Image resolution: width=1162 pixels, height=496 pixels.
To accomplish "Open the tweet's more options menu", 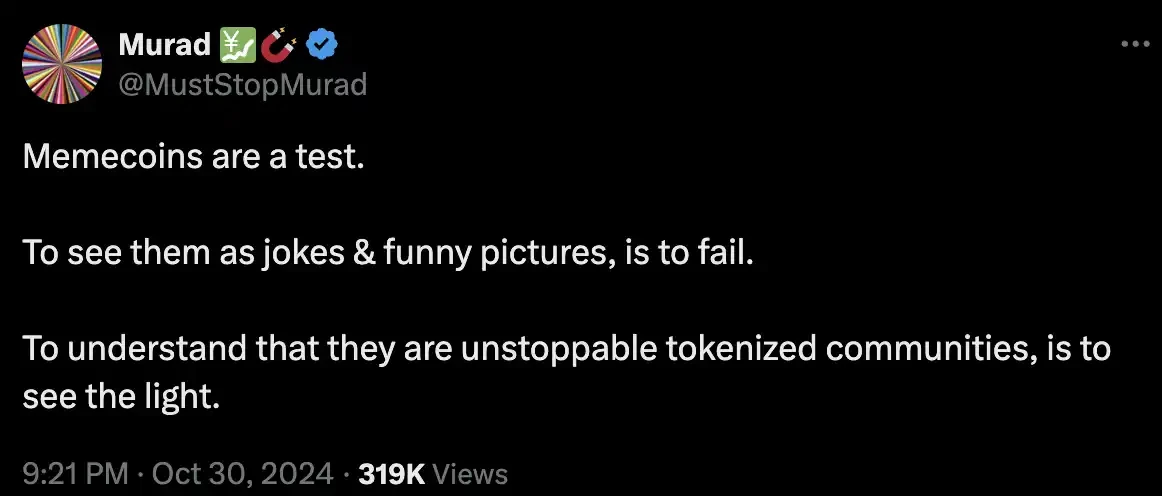I will [1136, 45].
